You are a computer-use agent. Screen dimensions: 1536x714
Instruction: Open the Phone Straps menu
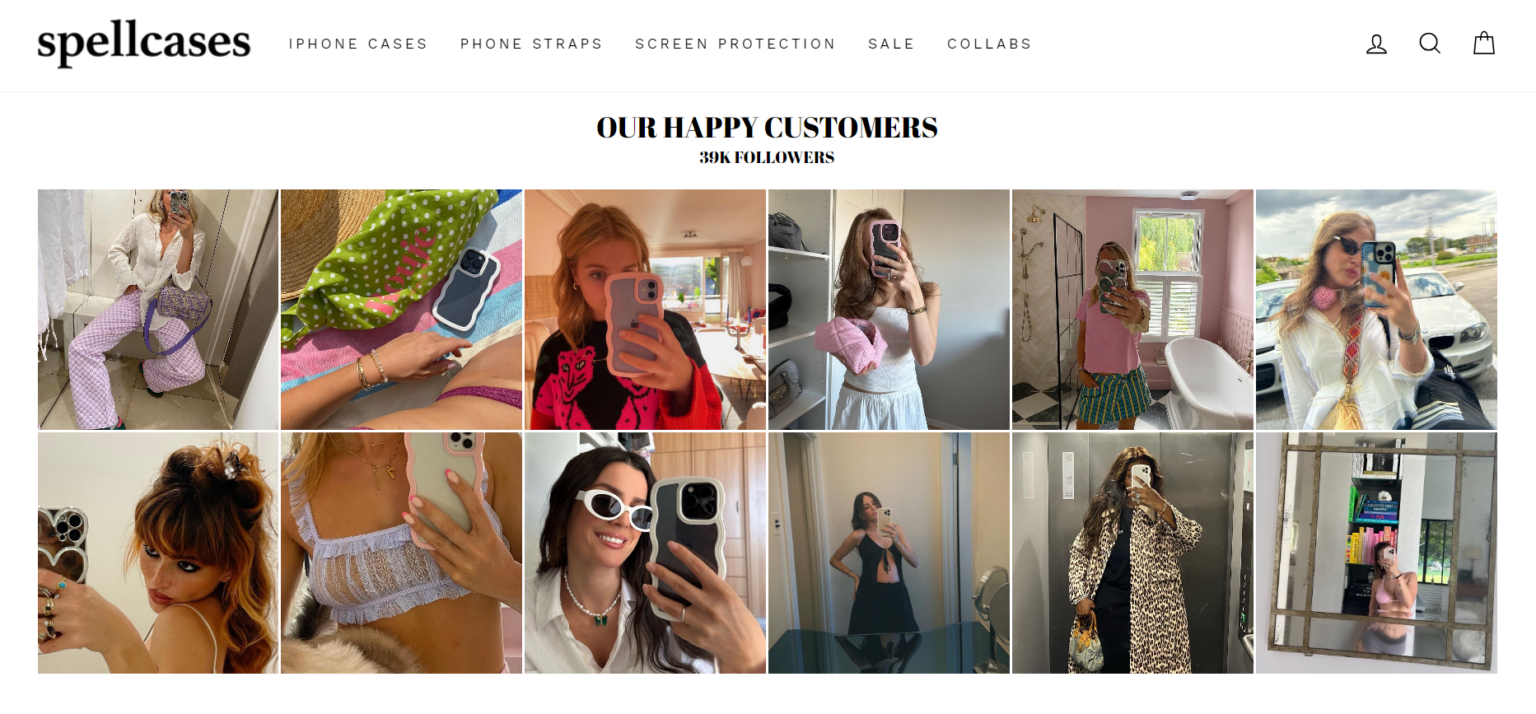pos(532,44)
